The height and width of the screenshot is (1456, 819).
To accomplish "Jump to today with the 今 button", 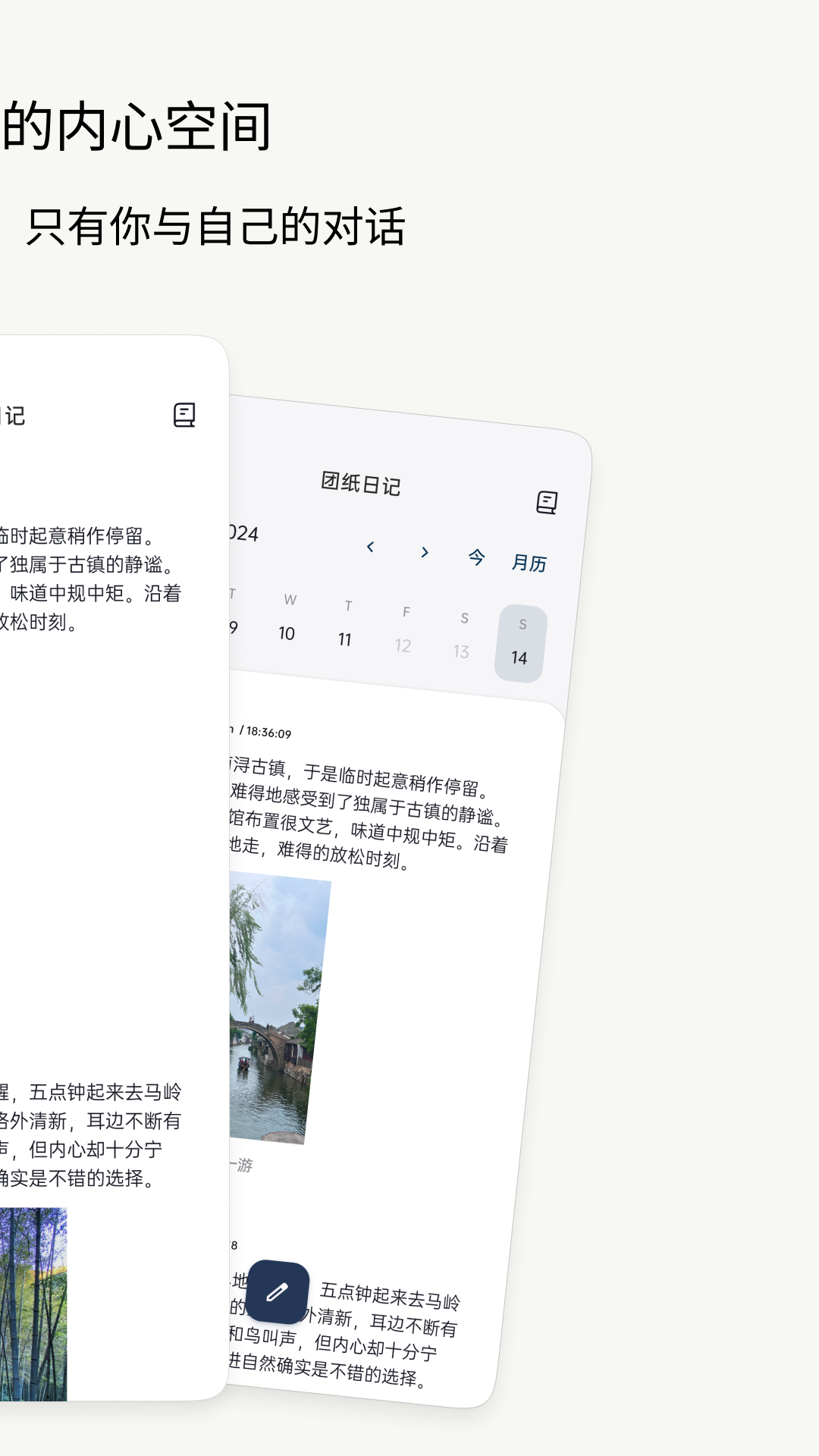I will tap(476, 558).
